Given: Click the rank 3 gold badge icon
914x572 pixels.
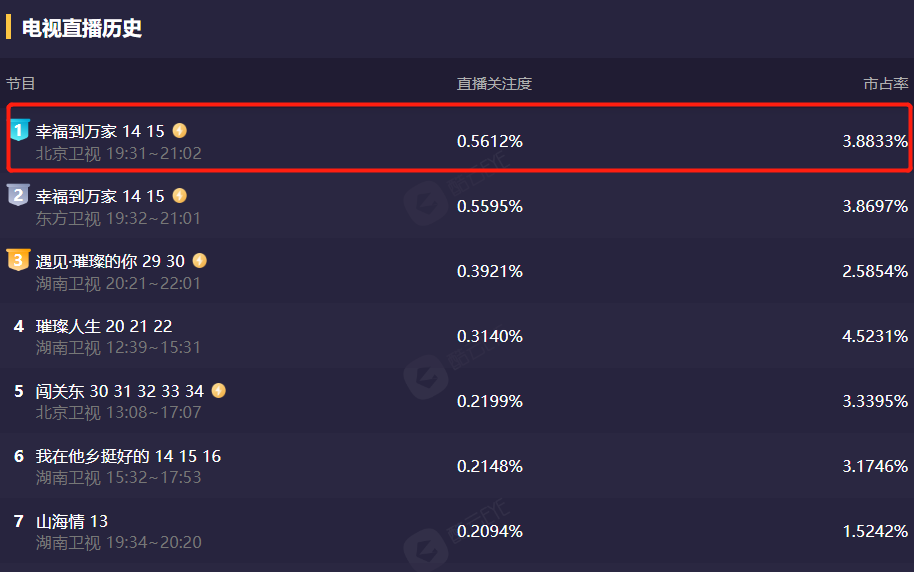Looking at the screenshot, I should tap(19, 260).
